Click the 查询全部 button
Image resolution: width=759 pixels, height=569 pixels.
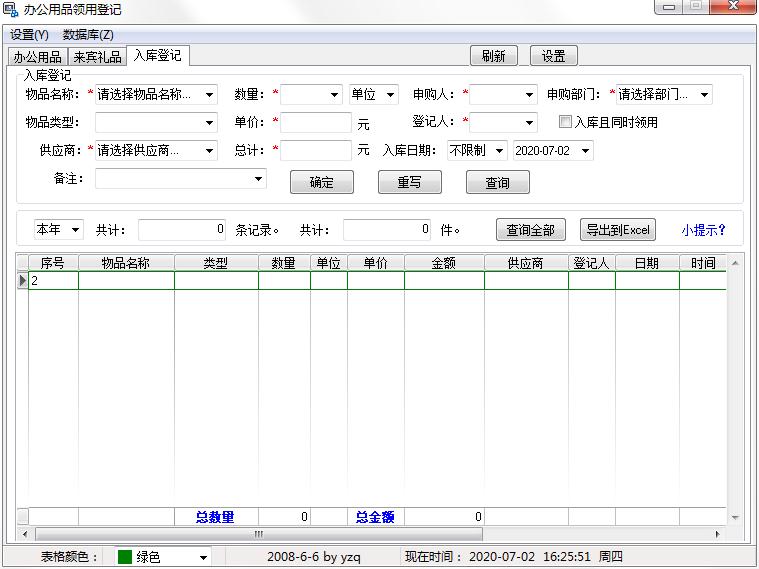point(531,230)
